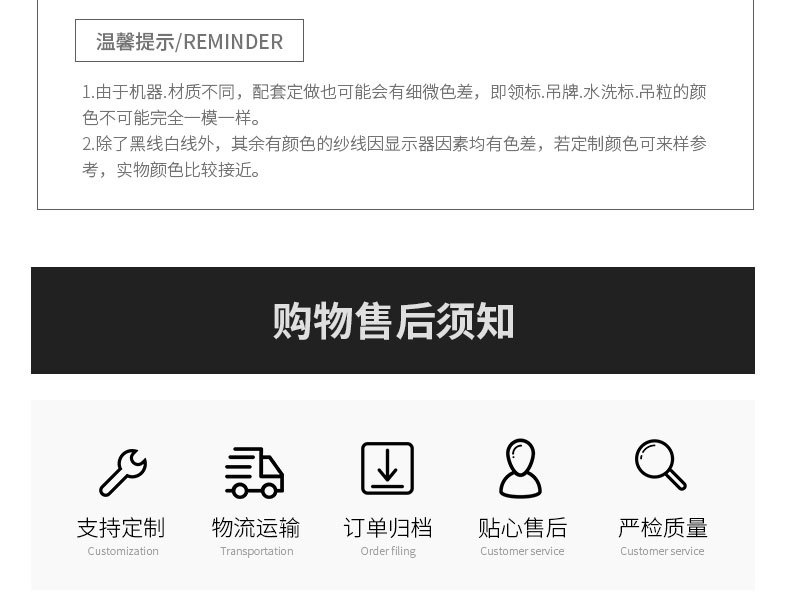Select the 物流运输 label
Screen dimensions: 790x605
[x=255, y=528]
